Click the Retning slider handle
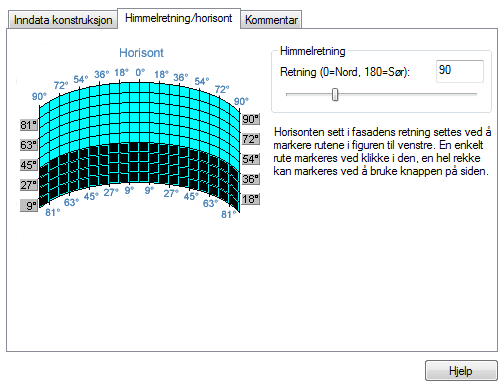The image size is (504, 389). pos(335,95)
